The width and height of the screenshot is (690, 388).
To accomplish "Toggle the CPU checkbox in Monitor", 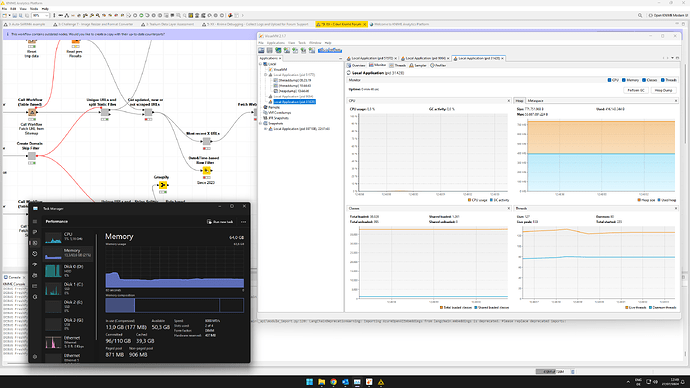I will [x=609, y=80].
